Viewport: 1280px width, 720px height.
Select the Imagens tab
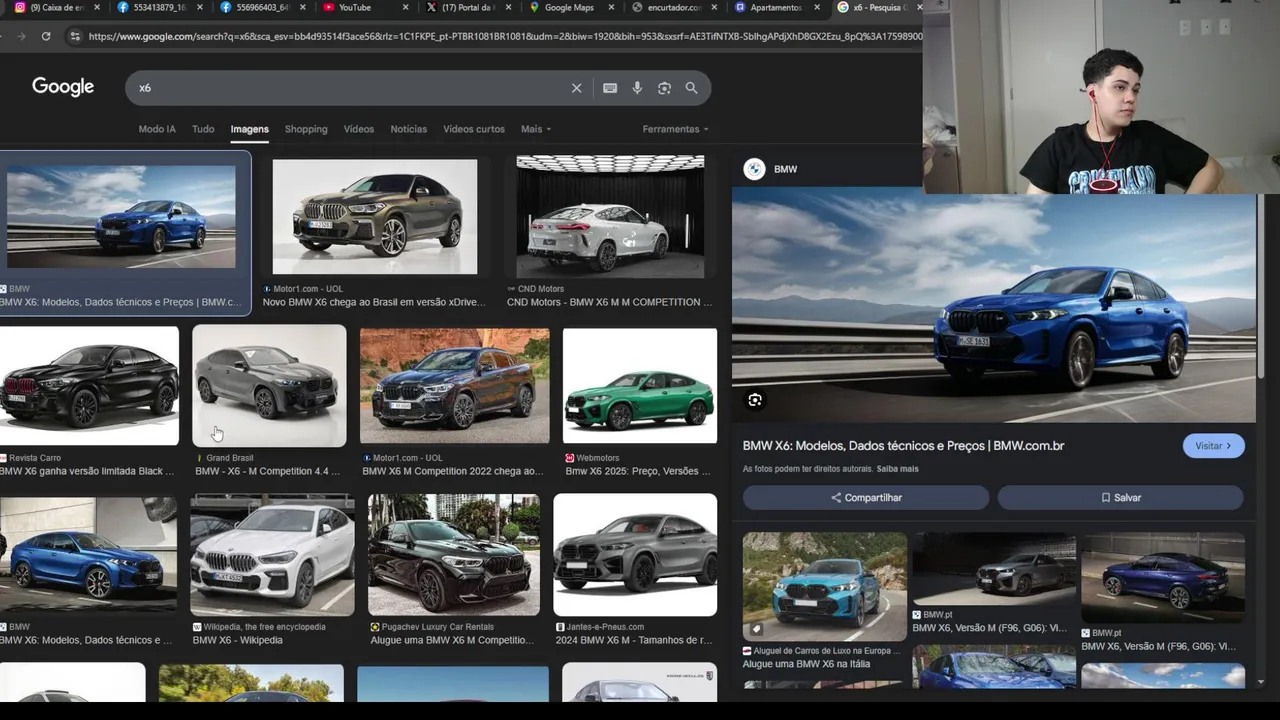pyautogui.click(x=249, y=129)
